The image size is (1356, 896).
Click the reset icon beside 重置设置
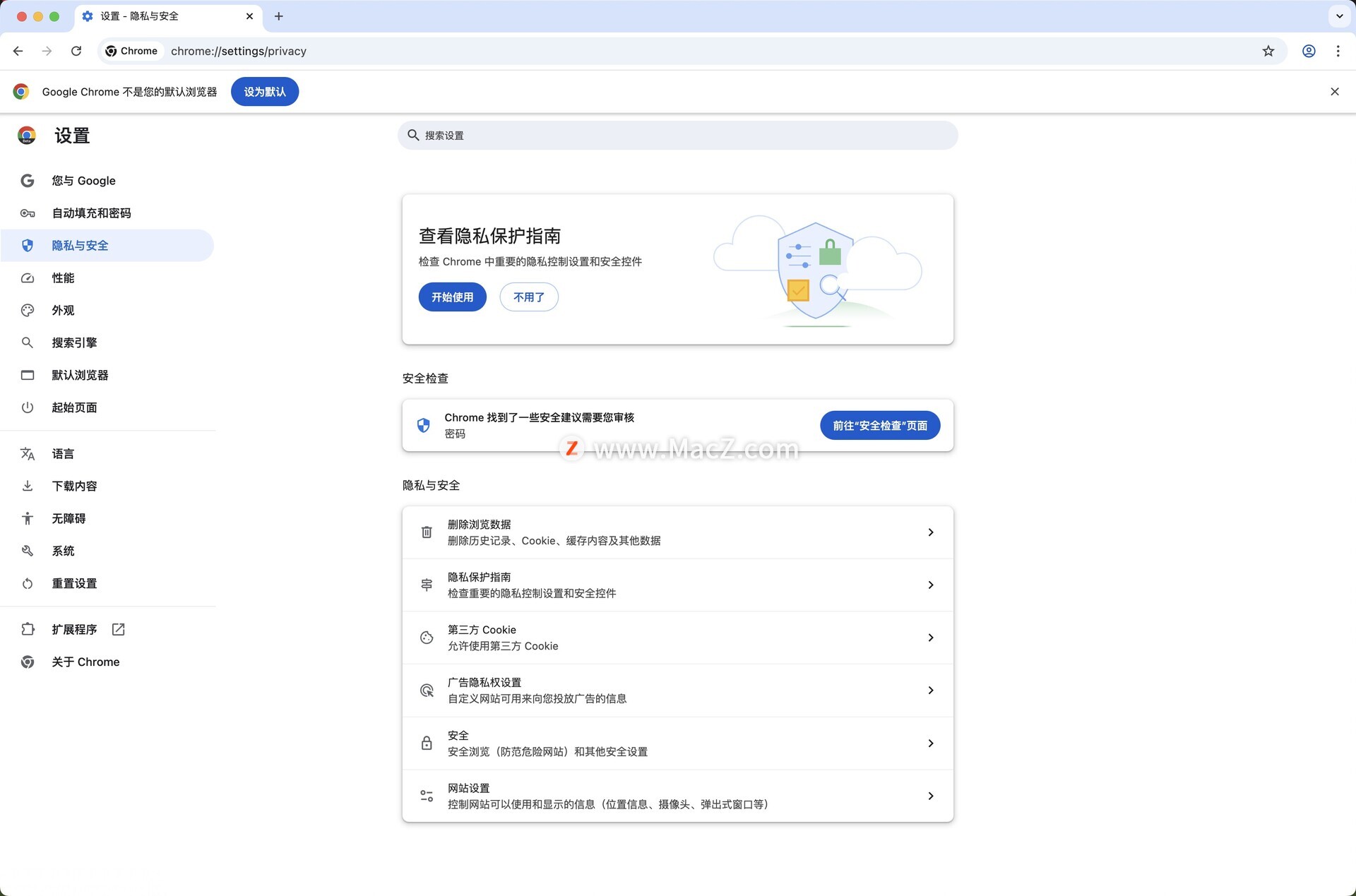[x=28, y=584]
